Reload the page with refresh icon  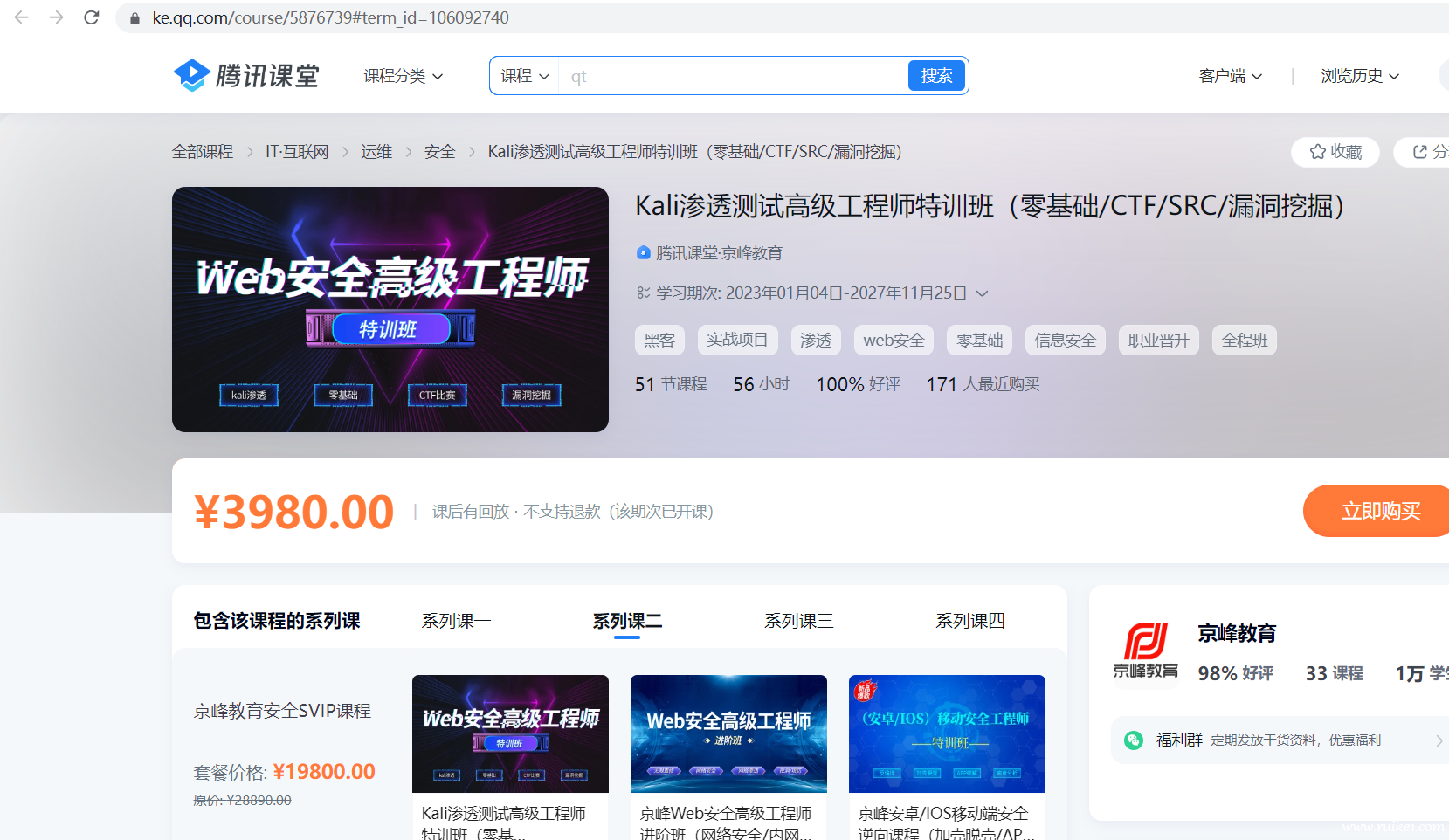[x=91, y=17]
